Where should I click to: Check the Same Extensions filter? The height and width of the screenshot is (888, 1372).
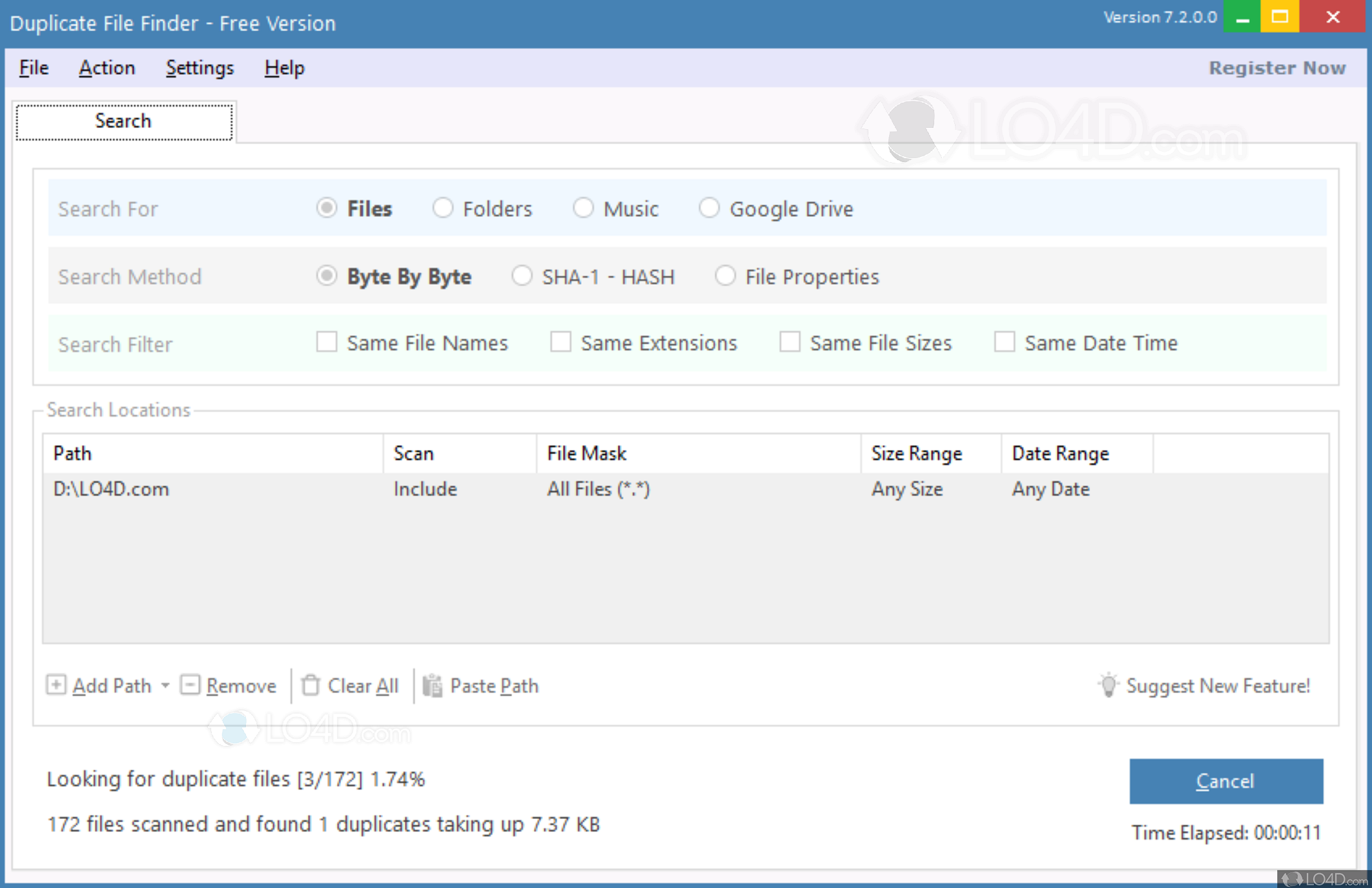click(560, 342)
